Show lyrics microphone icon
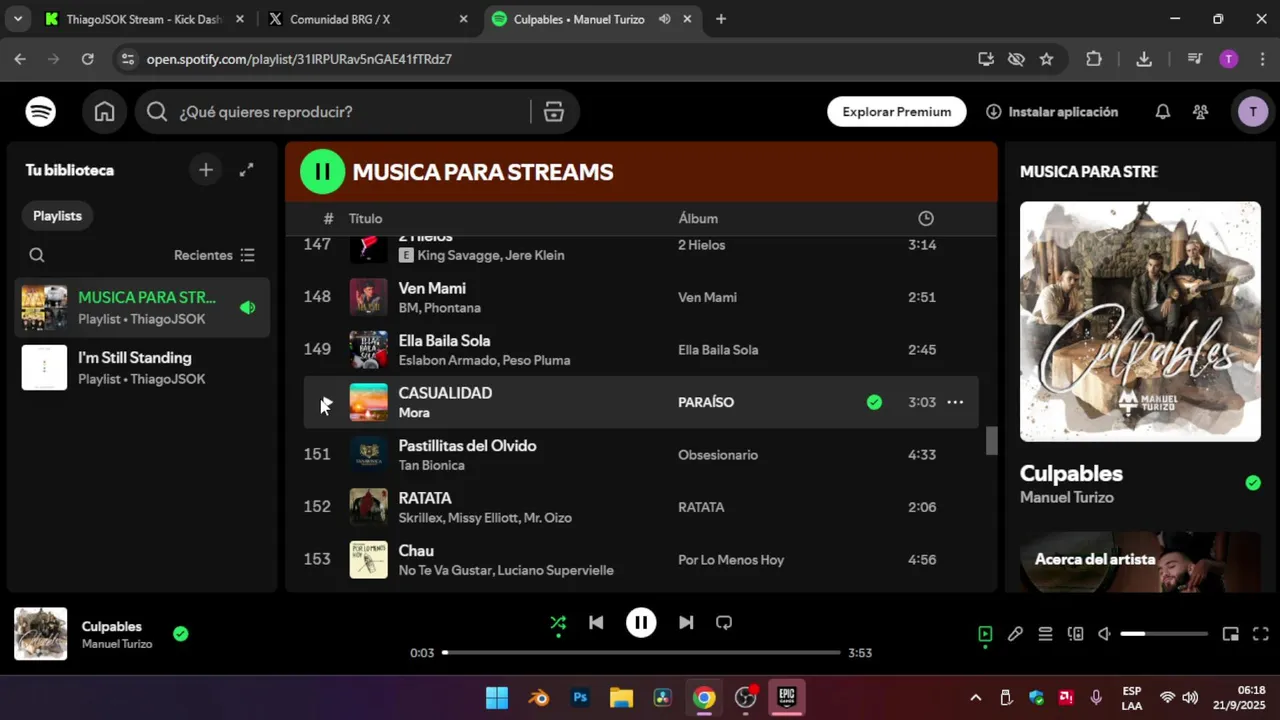Image resolution: width=1280 pixels, height=720 pixels. pos(1015,634)
